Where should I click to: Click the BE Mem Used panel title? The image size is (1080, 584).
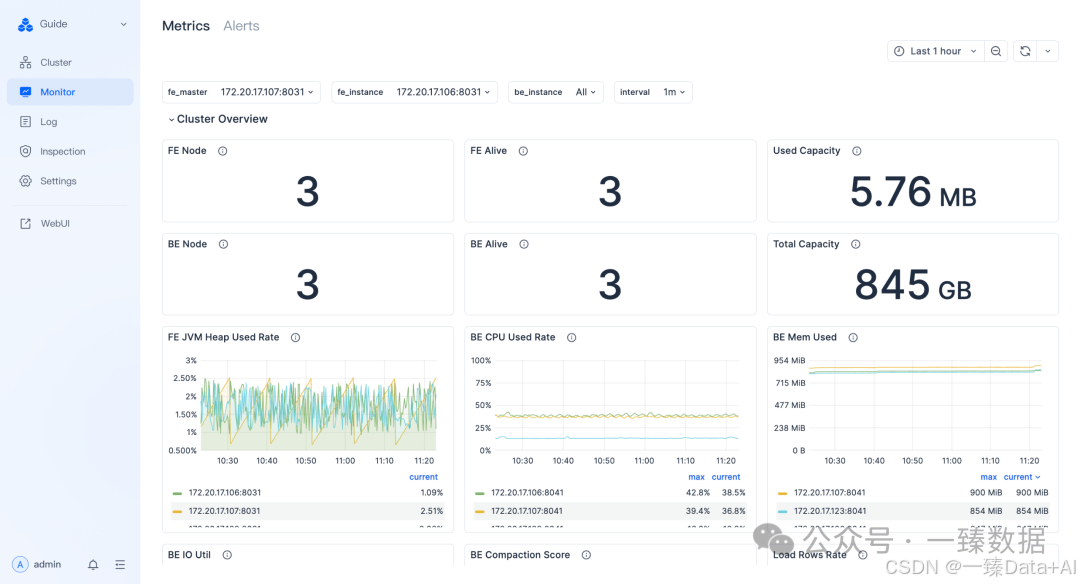(x=804, y=337)
